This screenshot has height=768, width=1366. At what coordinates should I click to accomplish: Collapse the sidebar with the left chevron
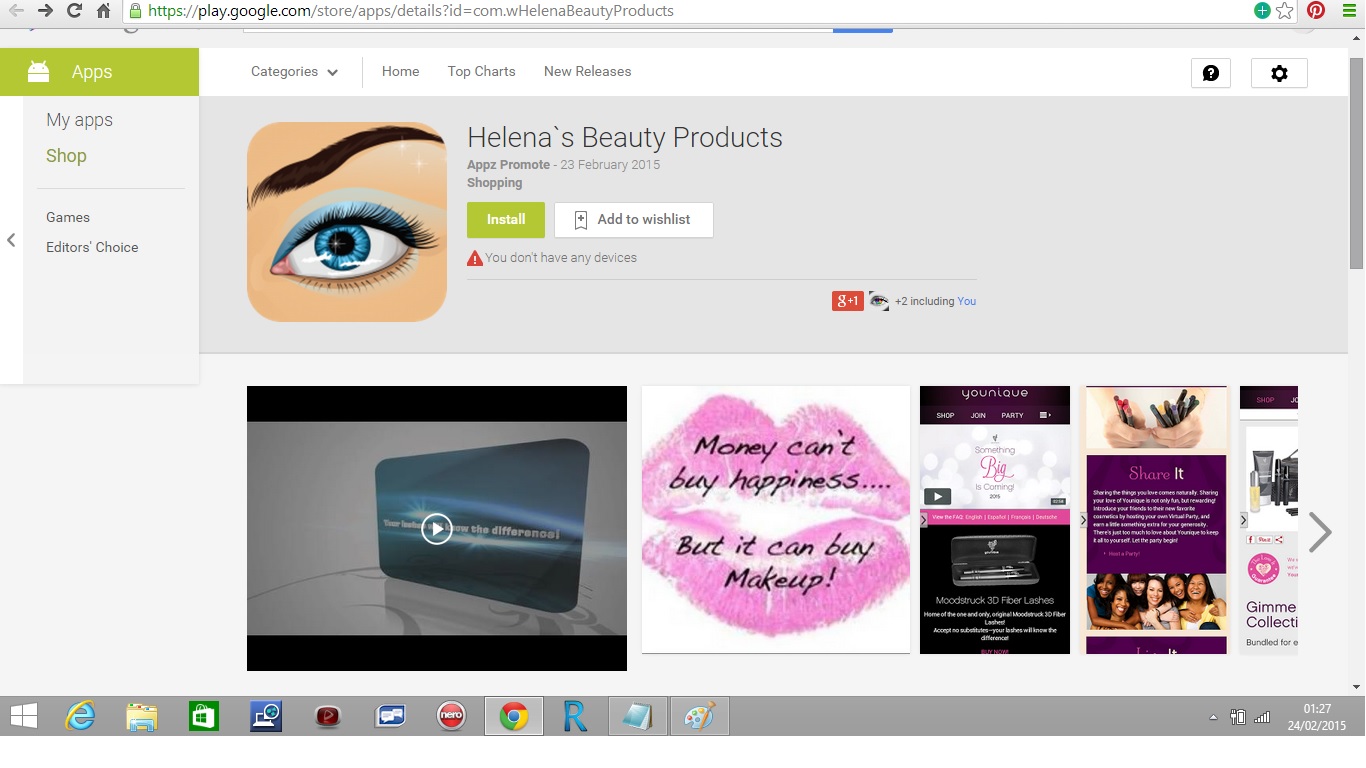[x=11, y=240]
